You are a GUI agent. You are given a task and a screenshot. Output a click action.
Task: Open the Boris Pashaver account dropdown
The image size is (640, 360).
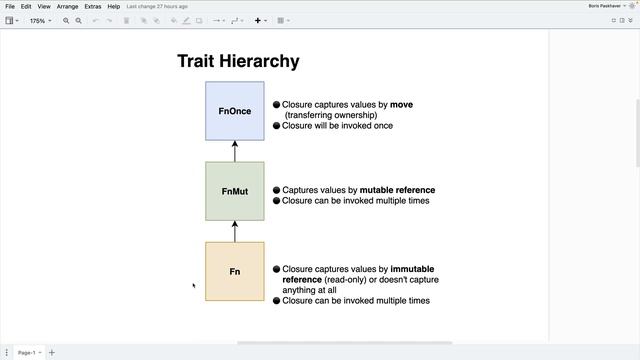(x=607, y=6)
